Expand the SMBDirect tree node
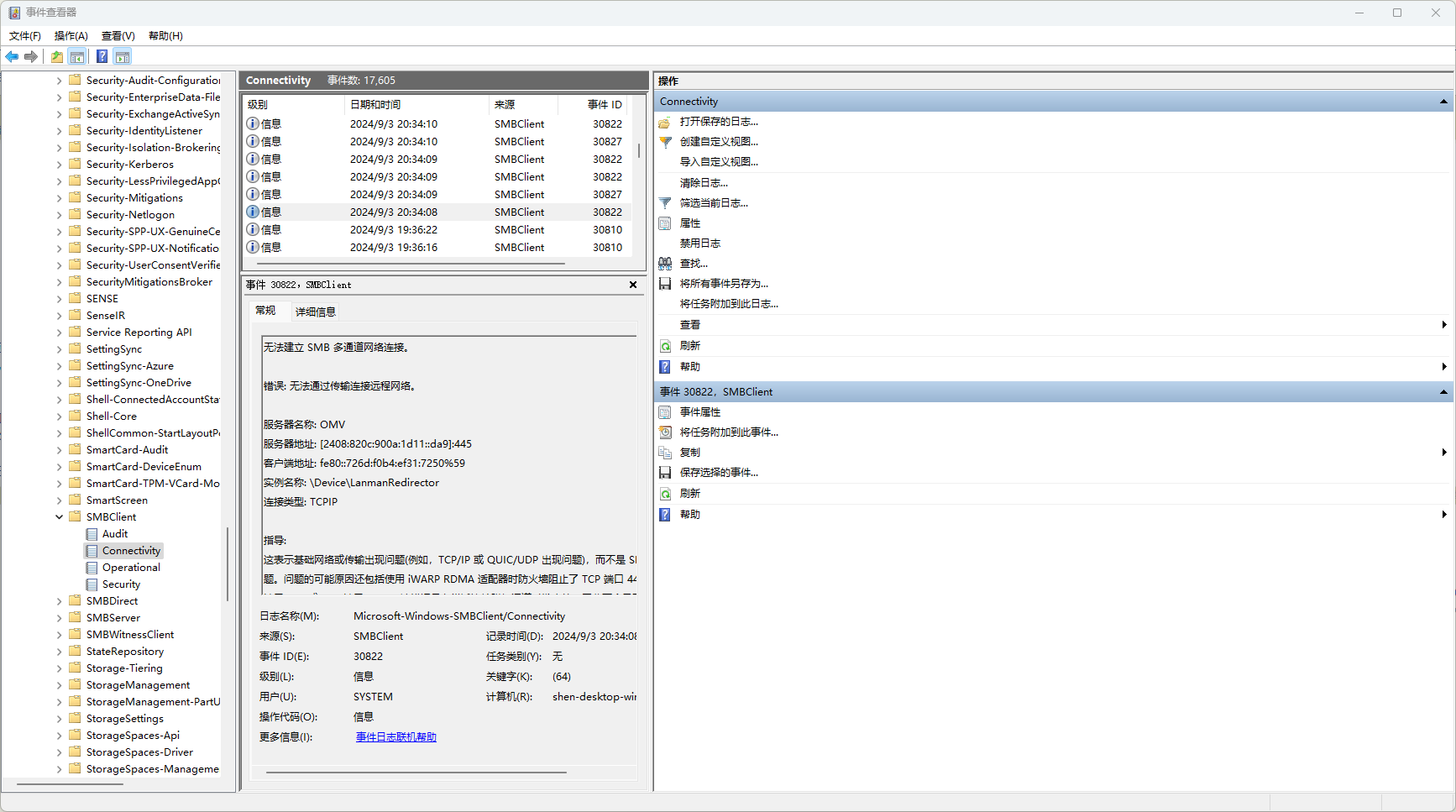Viewport: 1456px width, 812px height. pyautogui.click(x=59, y=601)
